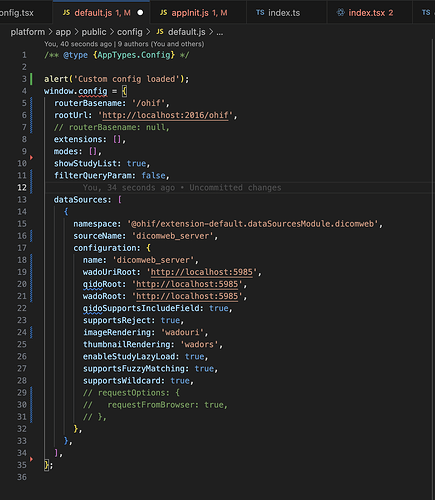Click the red fold marker near line 35
Viewport: 435px width, 500px height.
(x=31, y=459)
